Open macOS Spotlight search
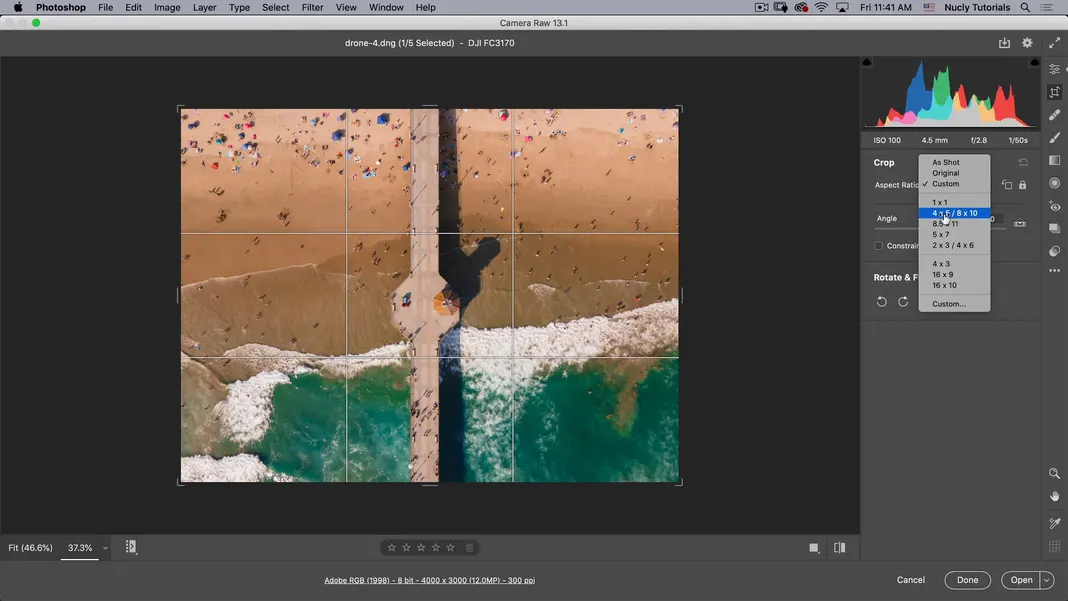 point(1024,7)
